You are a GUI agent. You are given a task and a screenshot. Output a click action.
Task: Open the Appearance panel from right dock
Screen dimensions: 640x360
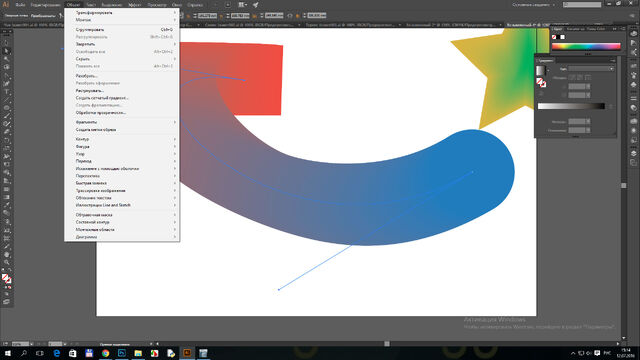tap(633, 131)
